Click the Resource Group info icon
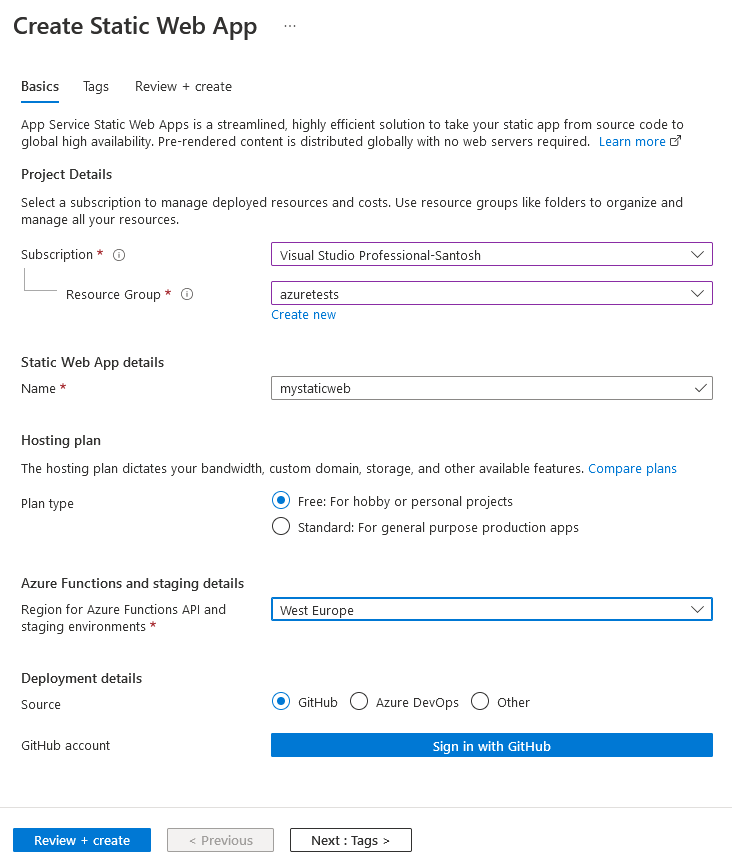Viewport: 732px width, 866px height. tap(187, 295)
